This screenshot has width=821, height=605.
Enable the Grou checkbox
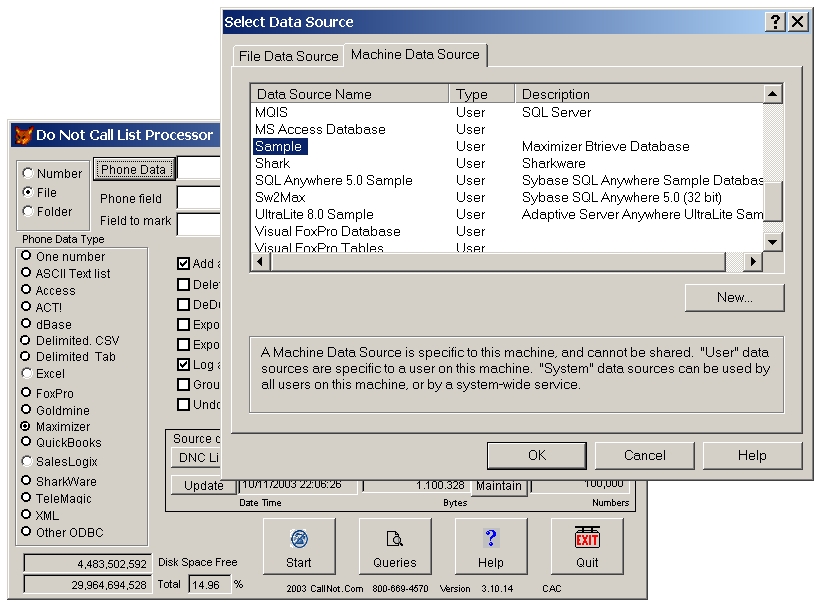pyautogui.click(x=183, y=384)
